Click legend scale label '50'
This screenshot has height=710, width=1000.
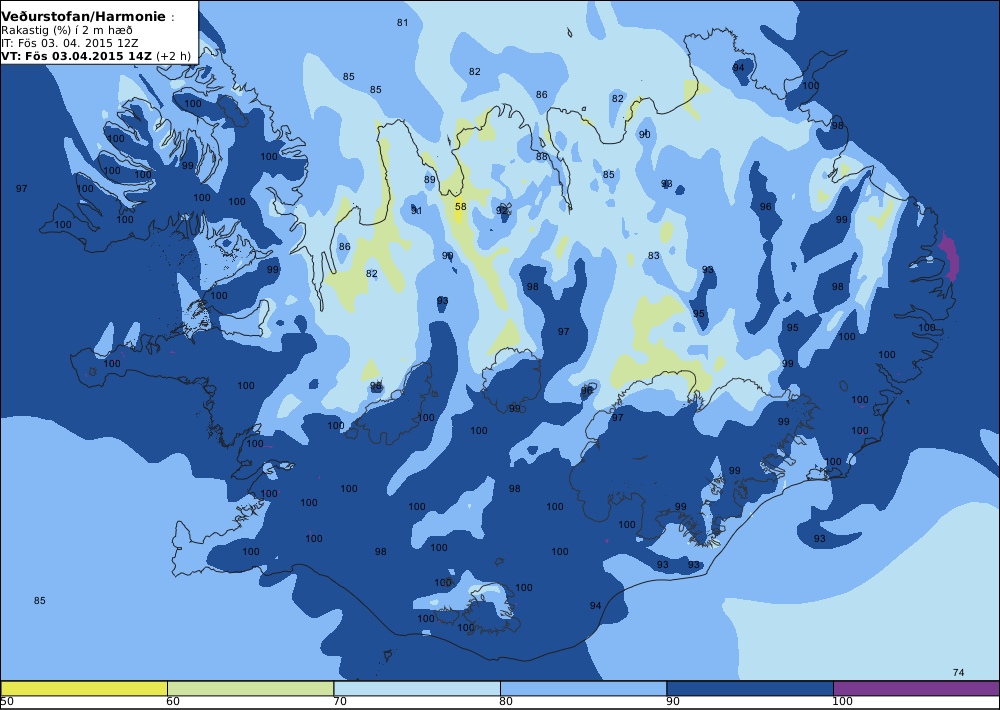pyautogui.click(x=8, y=702)
